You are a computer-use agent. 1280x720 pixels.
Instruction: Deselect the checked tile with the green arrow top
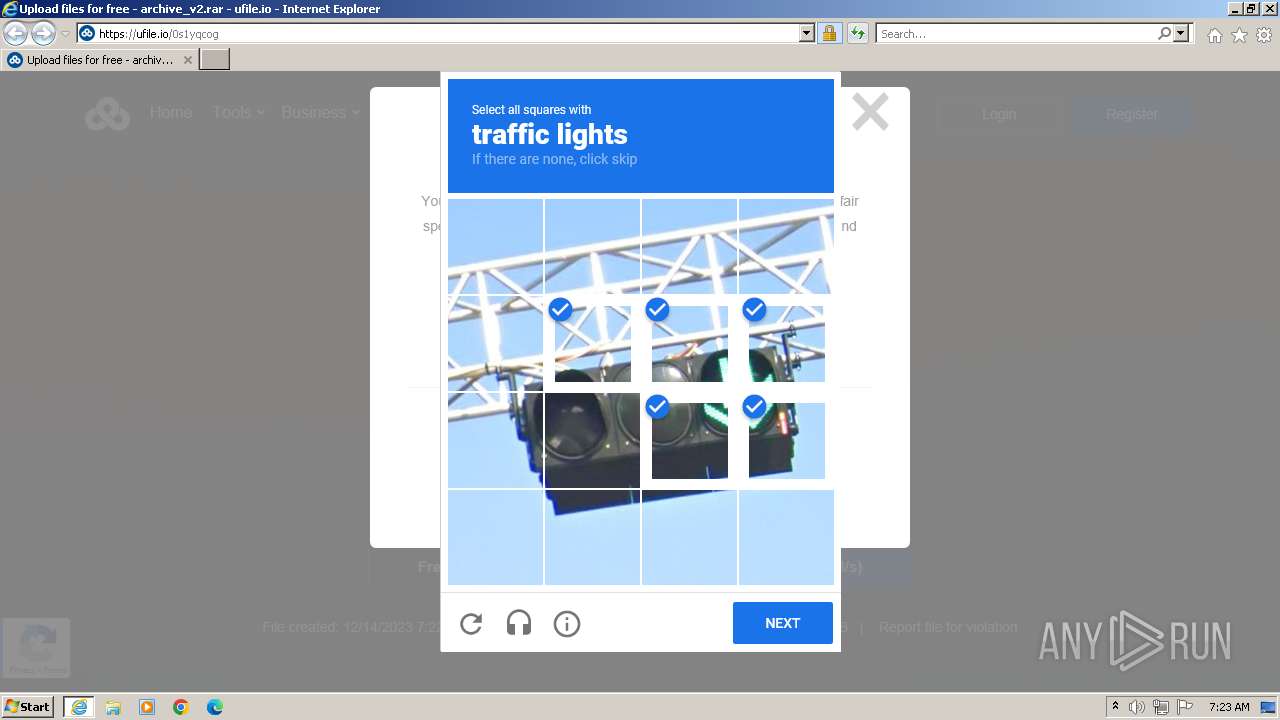pos(786,343)
